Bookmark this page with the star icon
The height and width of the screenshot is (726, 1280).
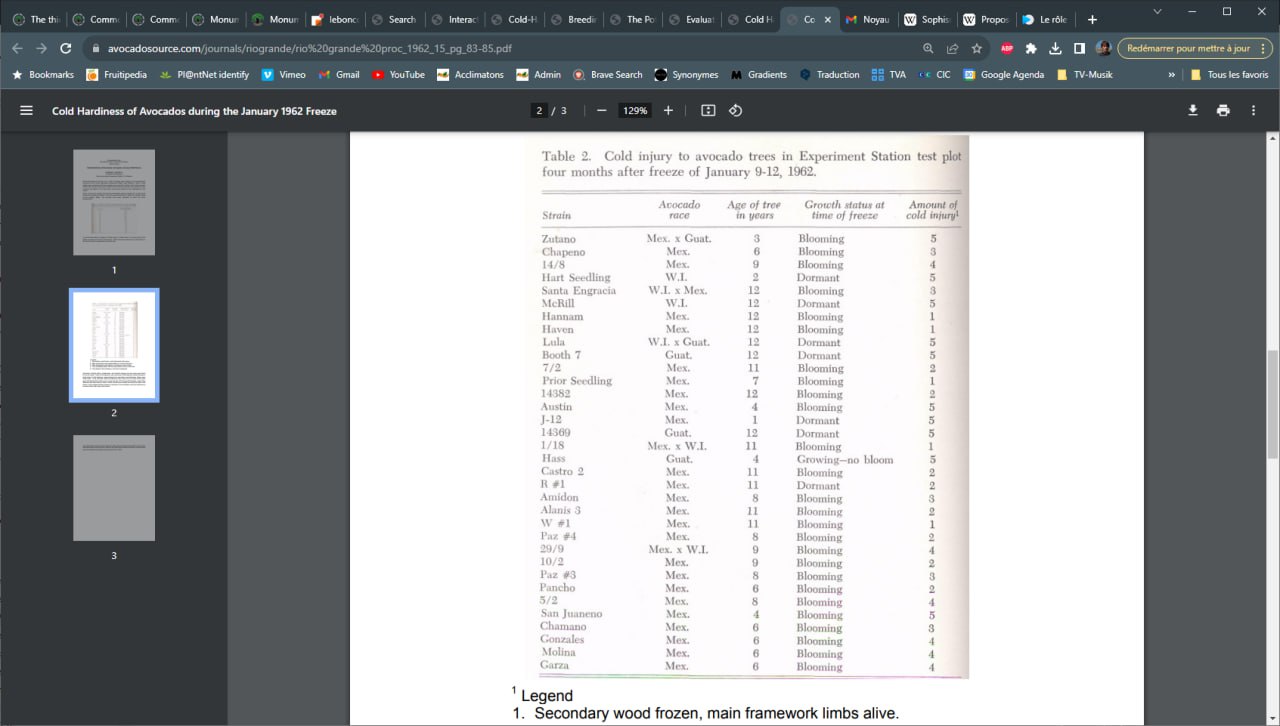click(x=977, y=48)
